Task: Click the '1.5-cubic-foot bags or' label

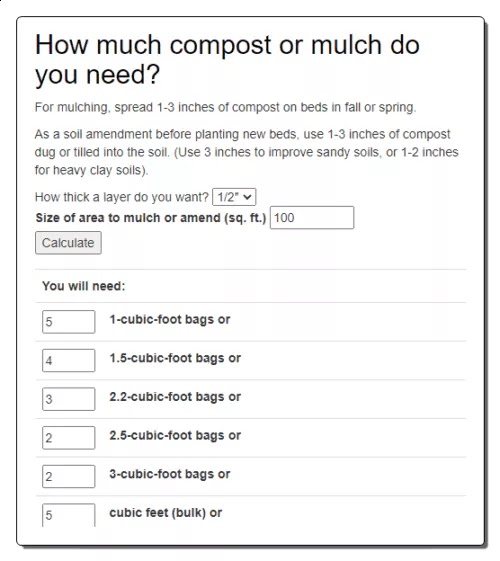Action: click(175, 358)
